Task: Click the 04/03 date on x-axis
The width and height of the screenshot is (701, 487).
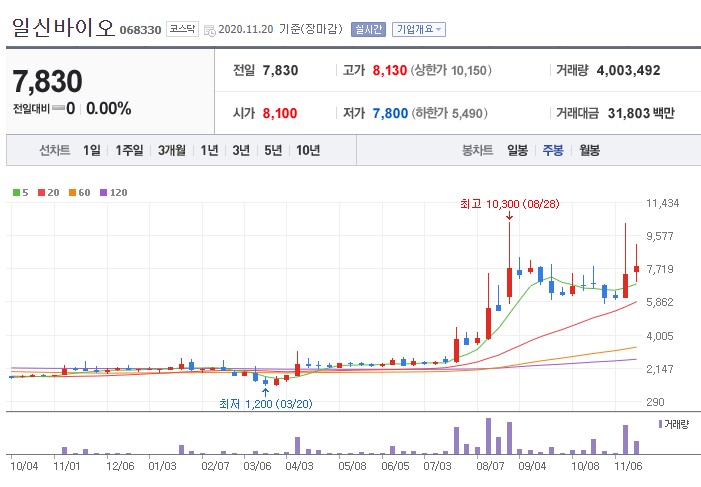Action: pos(299,466)
